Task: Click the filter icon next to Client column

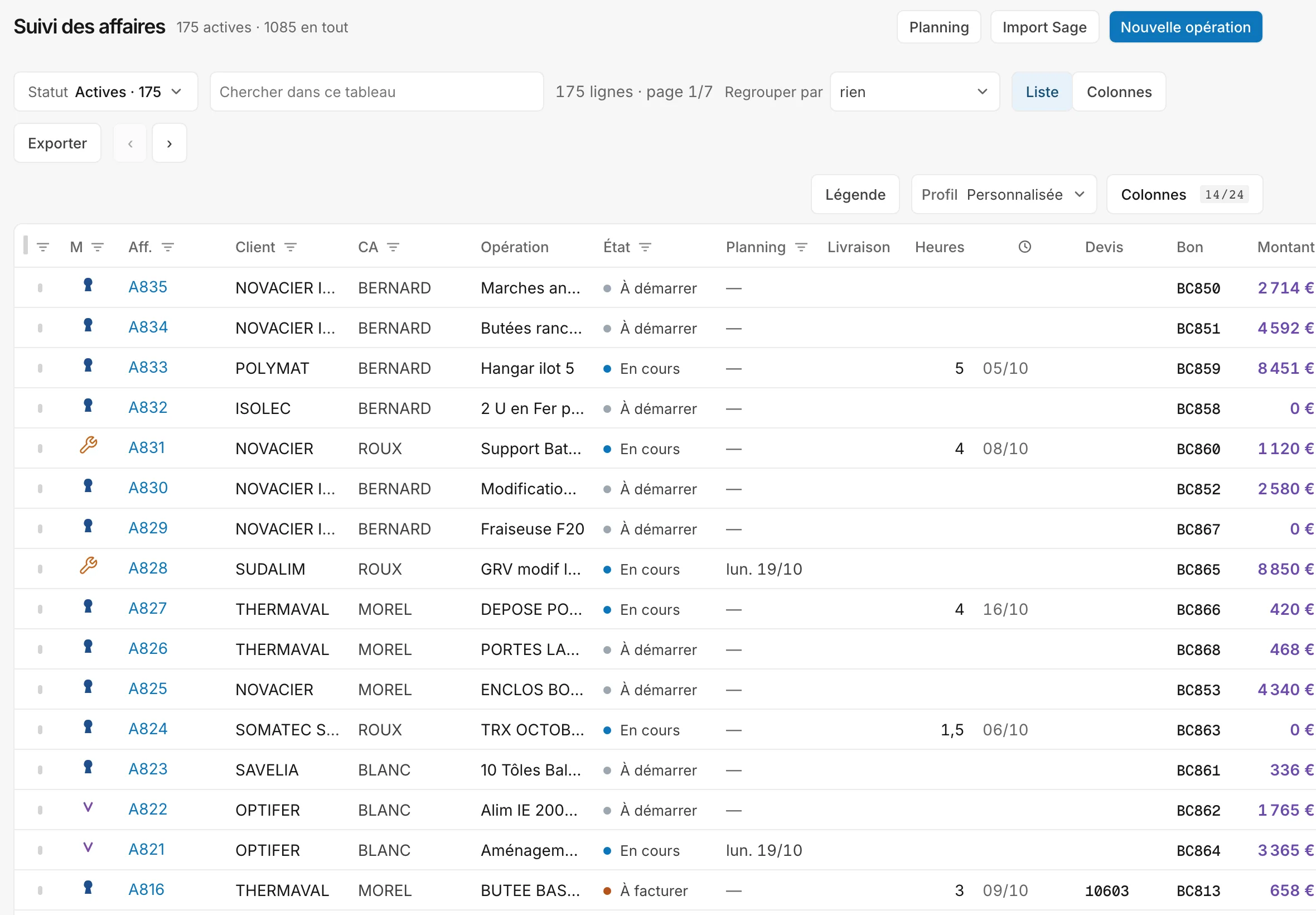Action: pyautogui.click(x=291, y=247)
